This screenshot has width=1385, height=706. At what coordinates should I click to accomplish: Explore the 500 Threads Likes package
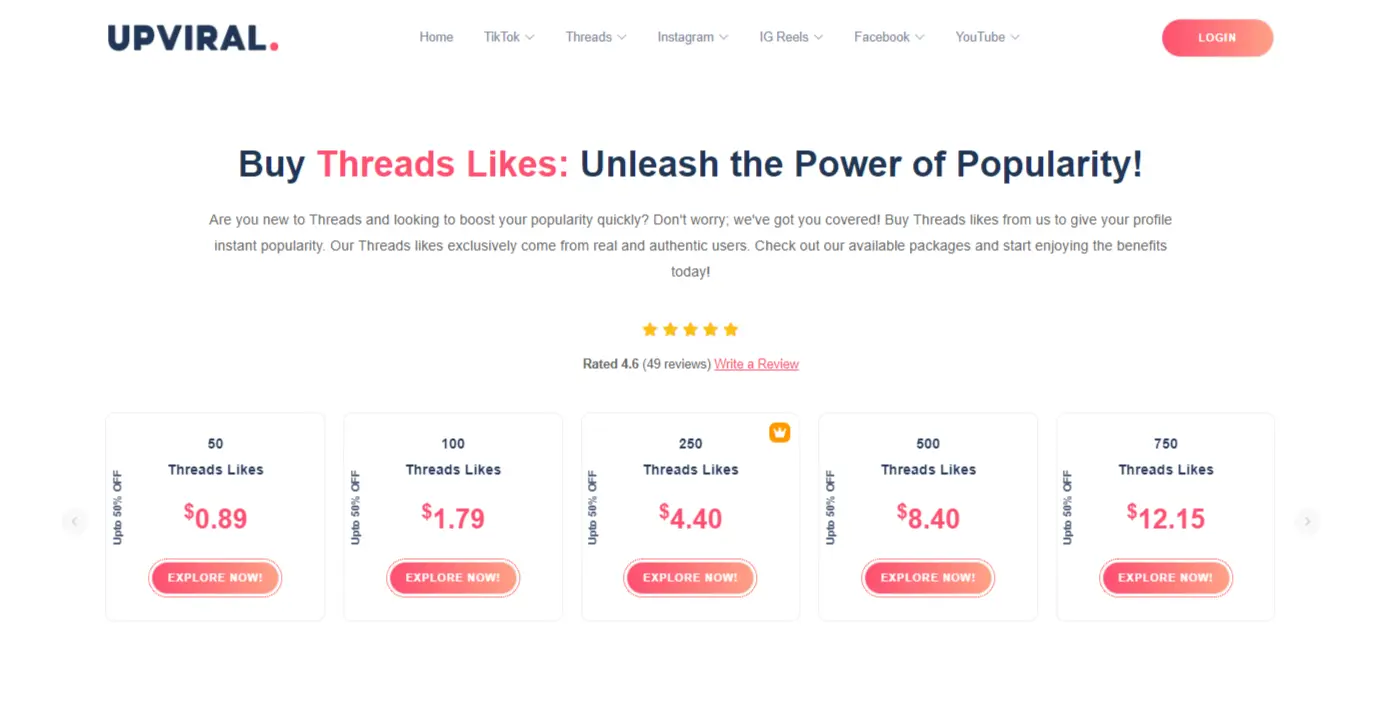pyautogui.click(x=928, y=578)
